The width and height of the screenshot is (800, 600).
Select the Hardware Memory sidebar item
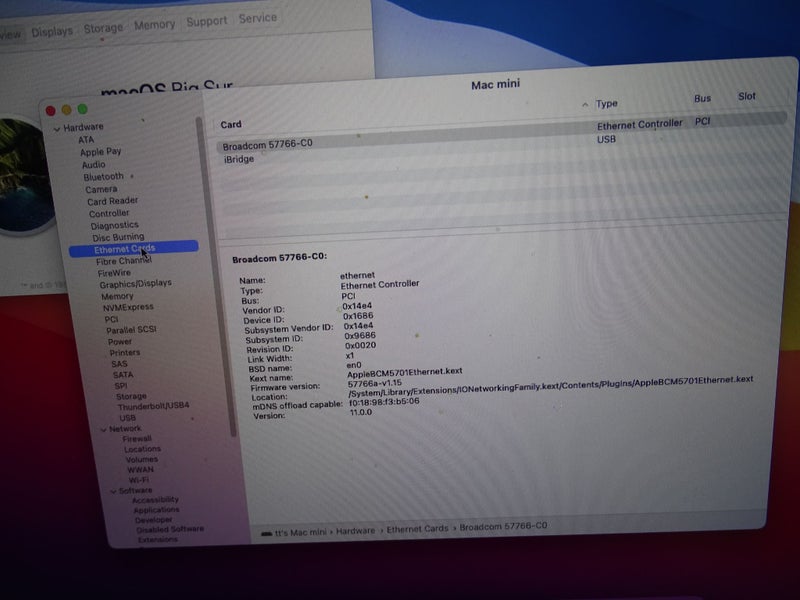(x=117, y=296)
